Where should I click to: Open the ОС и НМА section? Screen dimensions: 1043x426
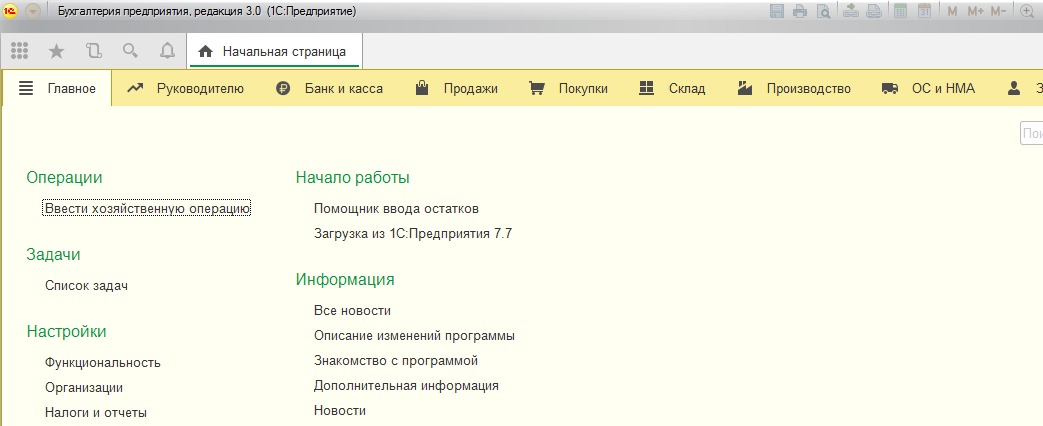click(928, 89)
